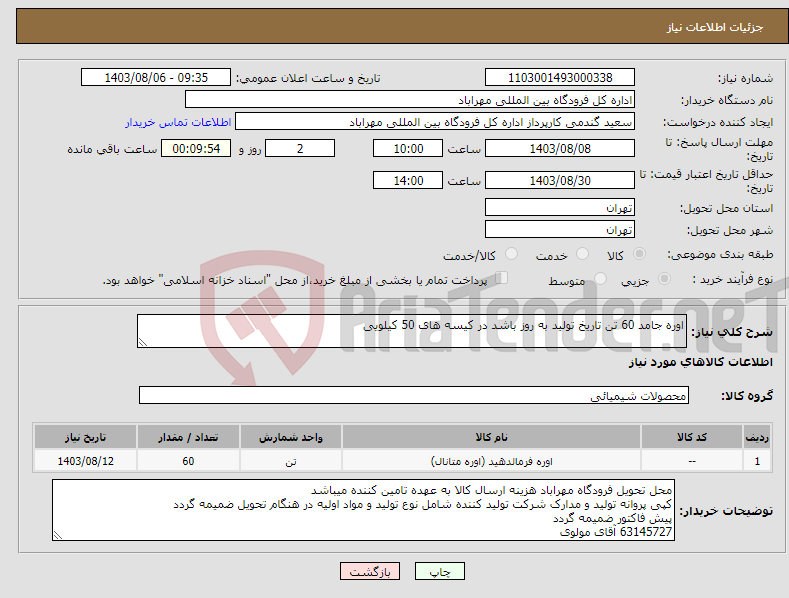This screenshot has width=789, height=598.
Task: Click the quantity cell 60
Action: (x=188, y=461)
